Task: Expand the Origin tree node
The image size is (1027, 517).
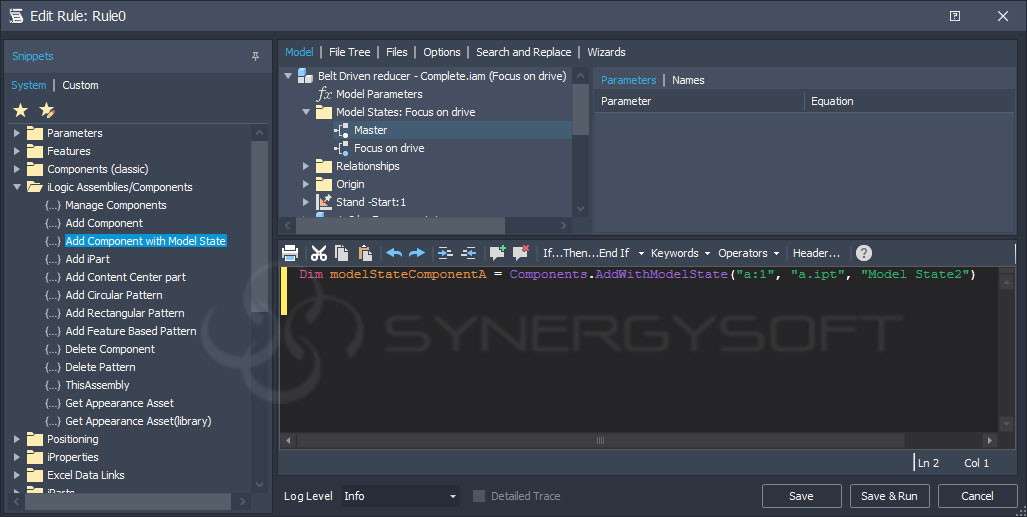Action: [x=306, y=184]
